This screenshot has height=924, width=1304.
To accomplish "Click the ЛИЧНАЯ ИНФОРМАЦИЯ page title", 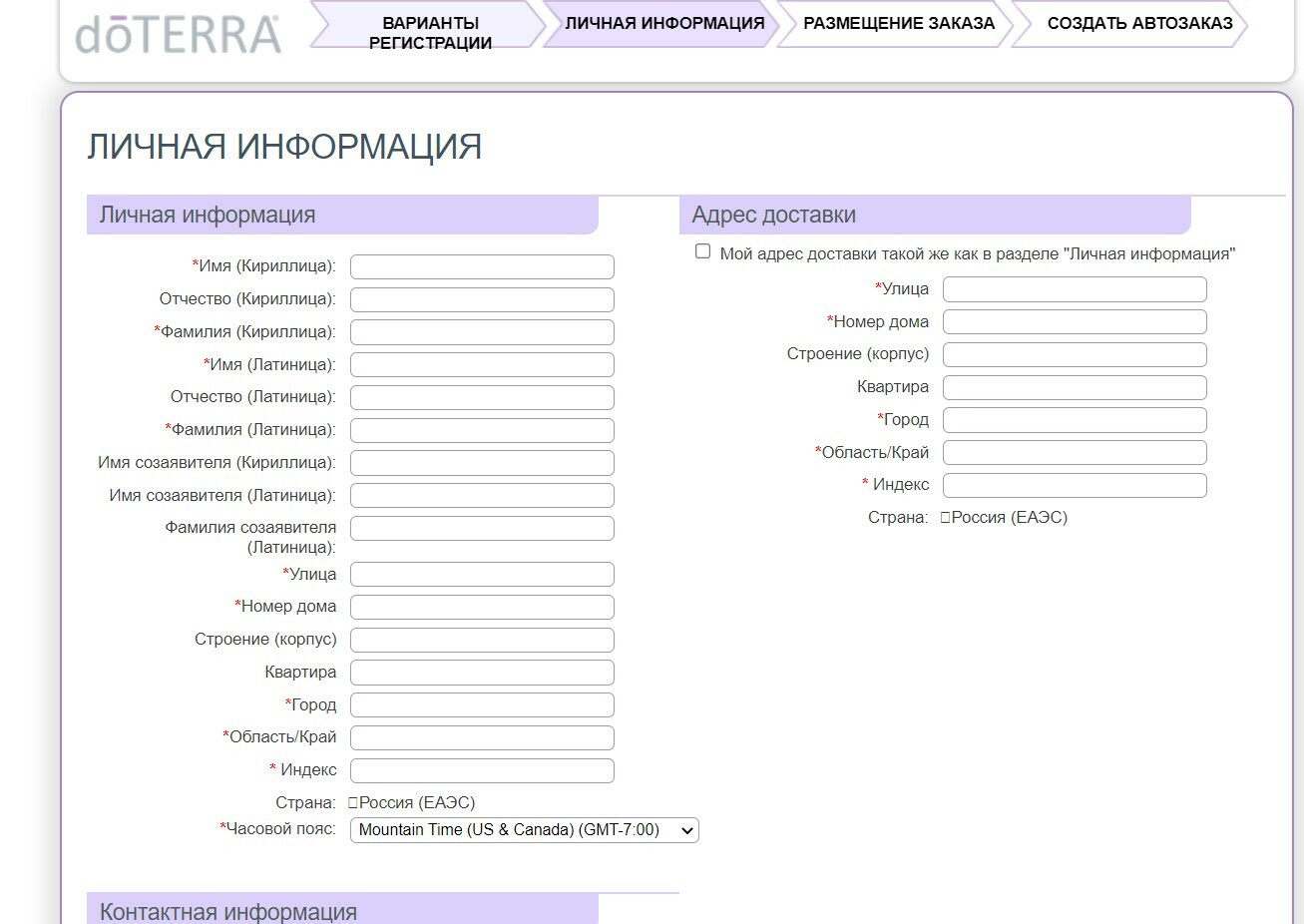I will tap(284, 147).
